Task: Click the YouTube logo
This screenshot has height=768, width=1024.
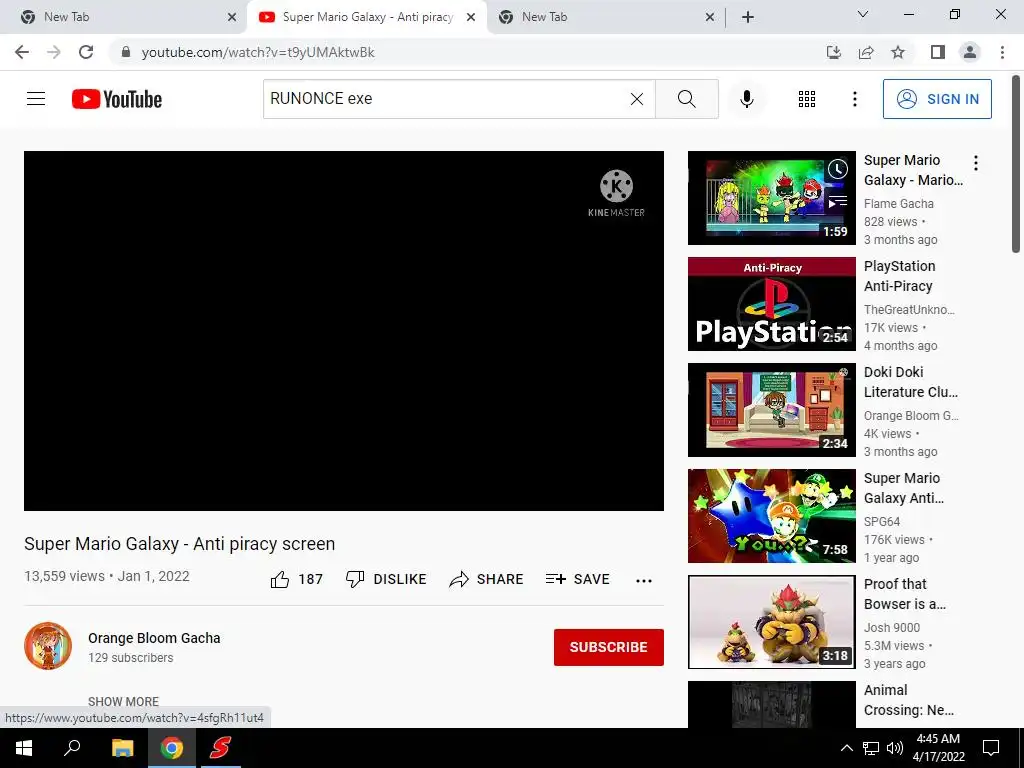Action: [x=117, y=99]
